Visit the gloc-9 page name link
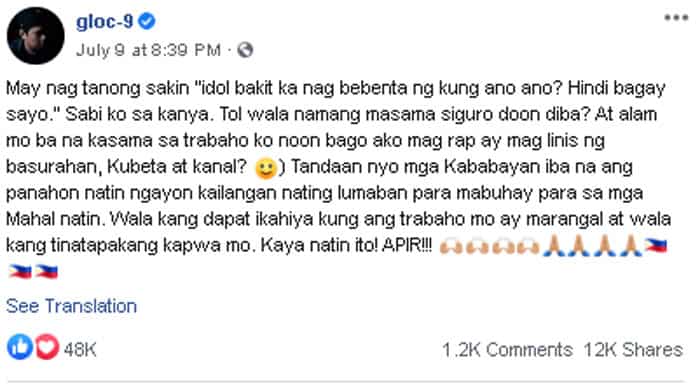700x386 pixels. point(104,21)
